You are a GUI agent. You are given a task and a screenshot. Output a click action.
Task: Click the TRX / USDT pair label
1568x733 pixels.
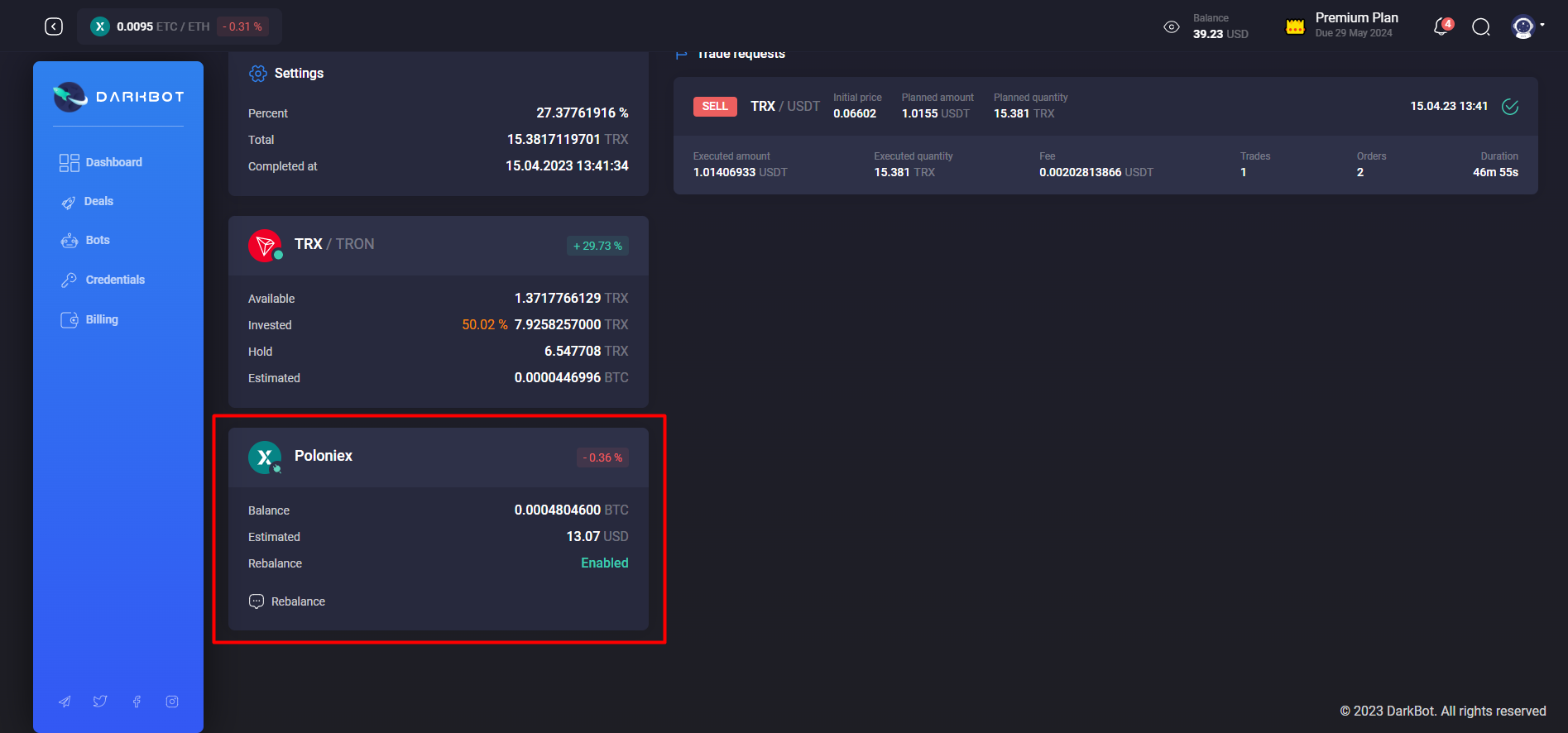(785, 107)
